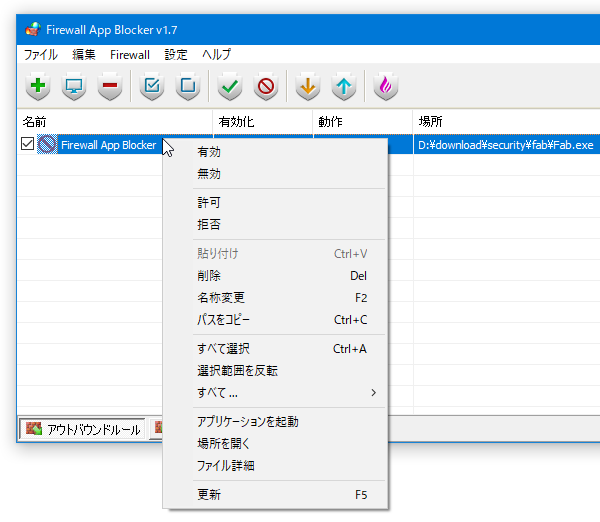
Task: Sort by the 名前 column header
Action: point(115,122)
